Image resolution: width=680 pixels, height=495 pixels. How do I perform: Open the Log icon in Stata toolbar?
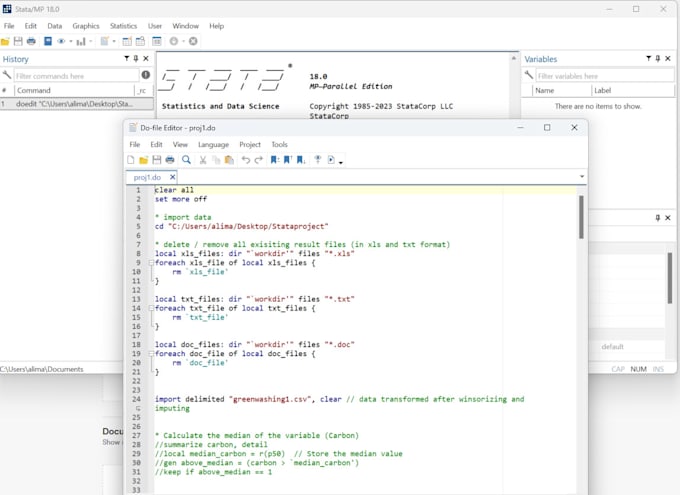tap(48, 41)
